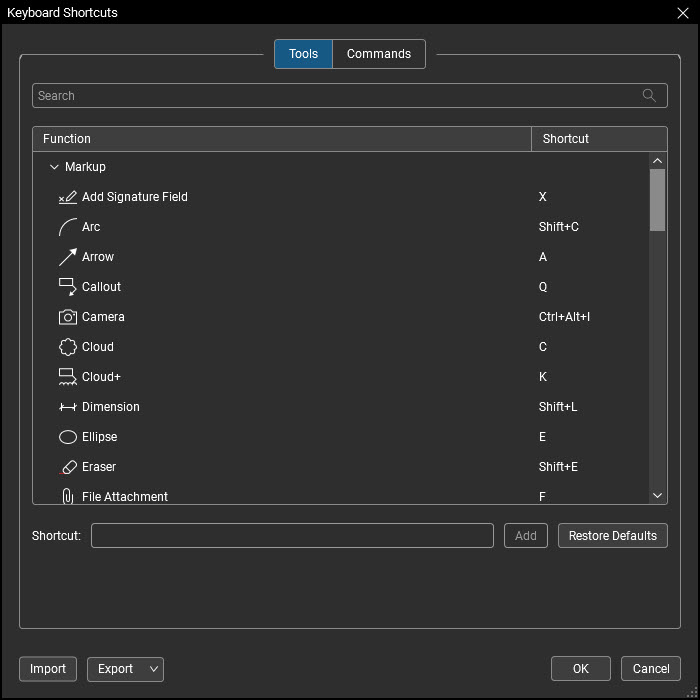Click the Cloud tool icon
The image size is (700, 700).
[67, 347]
